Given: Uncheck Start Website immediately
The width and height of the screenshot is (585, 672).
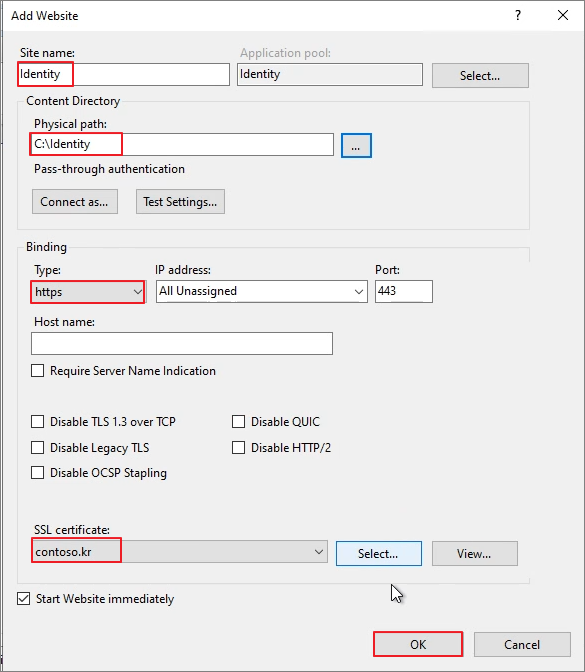Looking at the screenshot, I should click(24, 599).
